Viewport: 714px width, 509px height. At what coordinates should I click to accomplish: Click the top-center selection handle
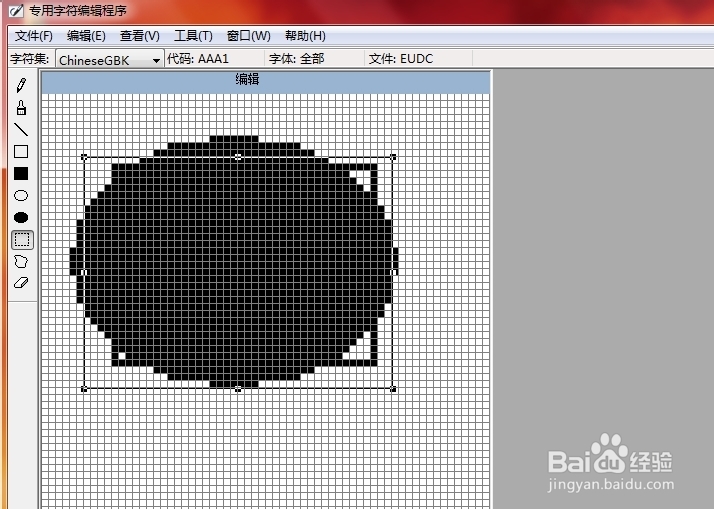238,157
